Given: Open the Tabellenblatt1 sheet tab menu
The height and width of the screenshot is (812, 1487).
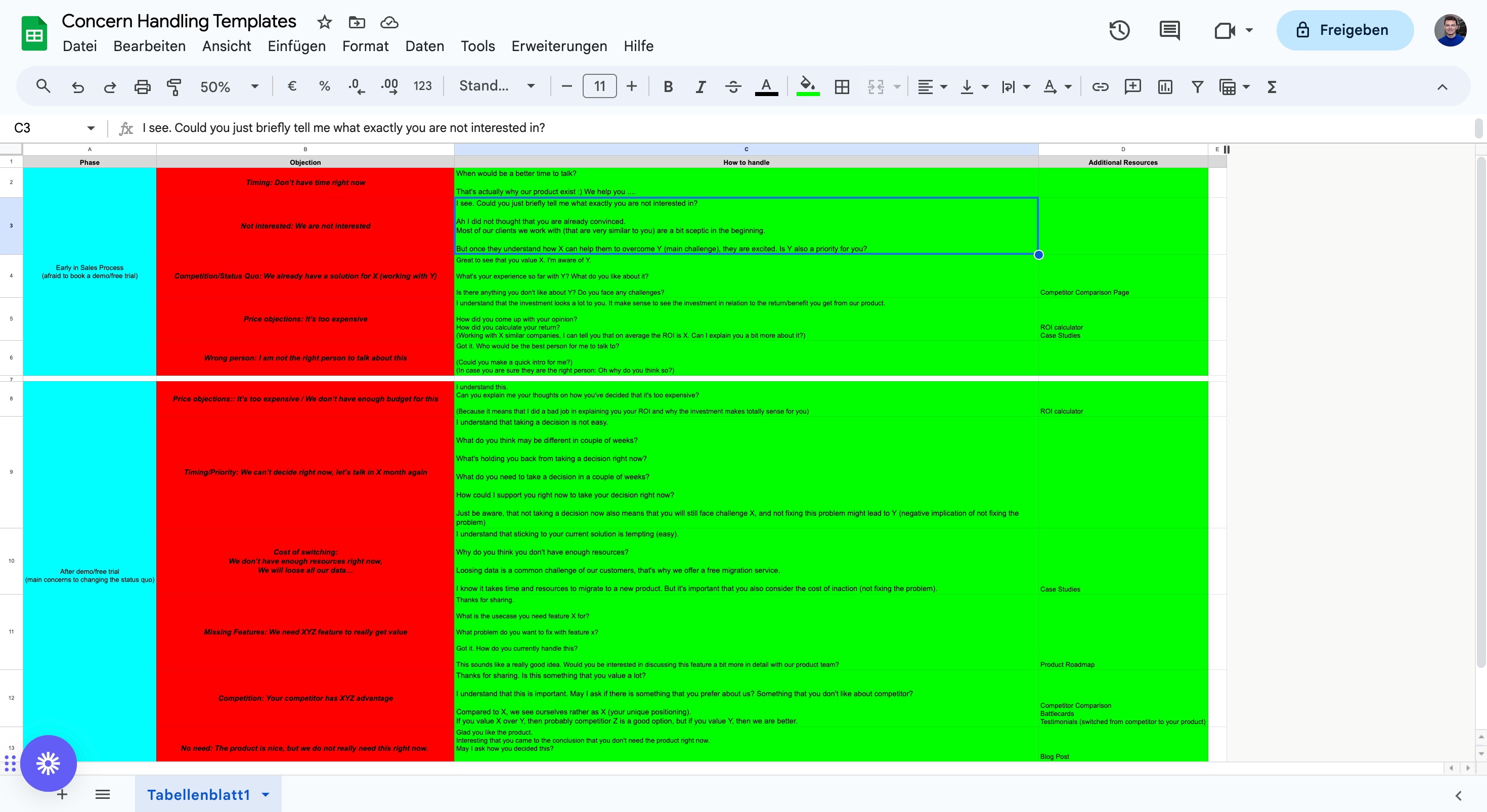Looking at the screenshot, I should [x=265, y=794].
